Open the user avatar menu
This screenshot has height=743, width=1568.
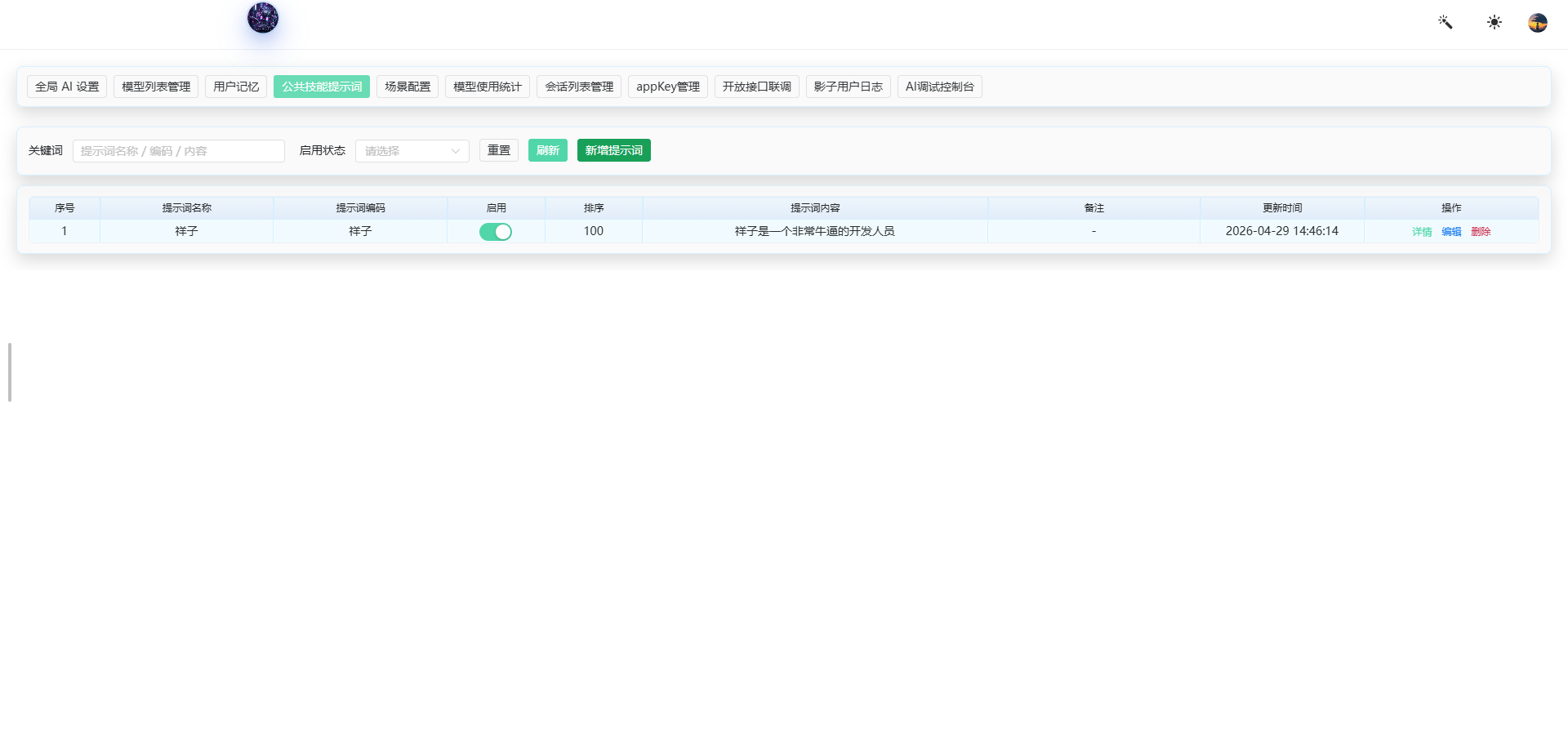click(1538, 23)
